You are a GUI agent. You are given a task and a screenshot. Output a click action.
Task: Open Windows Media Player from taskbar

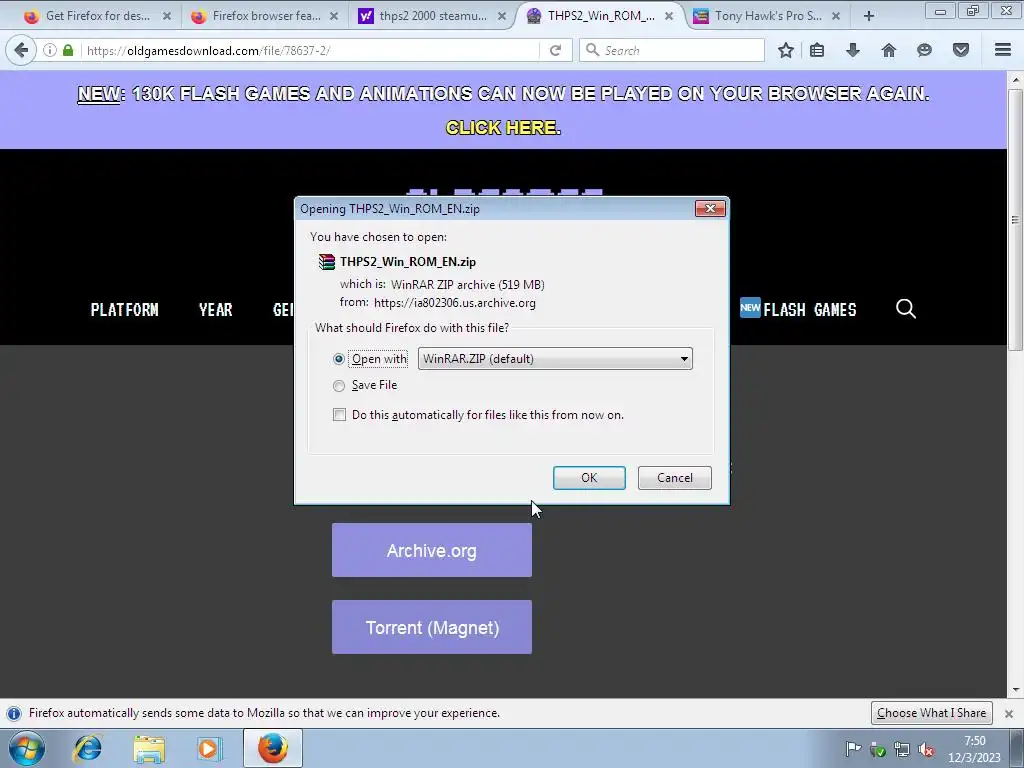coord(209,748)
